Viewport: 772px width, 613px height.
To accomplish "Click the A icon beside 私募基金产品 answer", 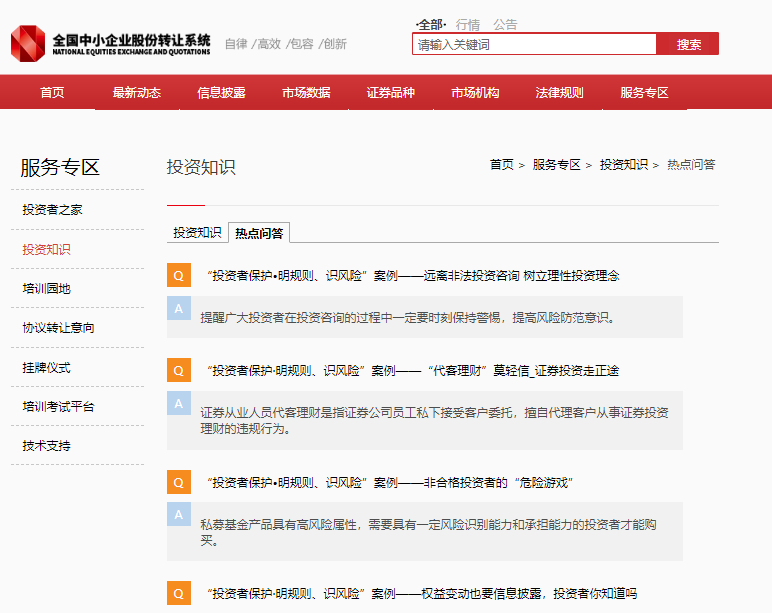I will tap(178, 515).
